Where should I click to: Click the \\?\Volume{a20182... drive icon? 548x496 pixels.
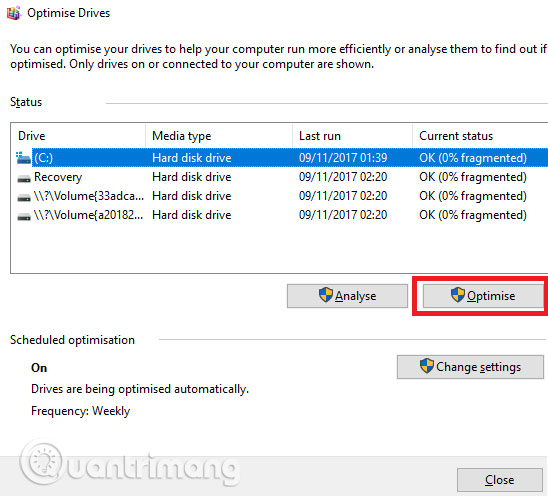click(x=24, y=216)
